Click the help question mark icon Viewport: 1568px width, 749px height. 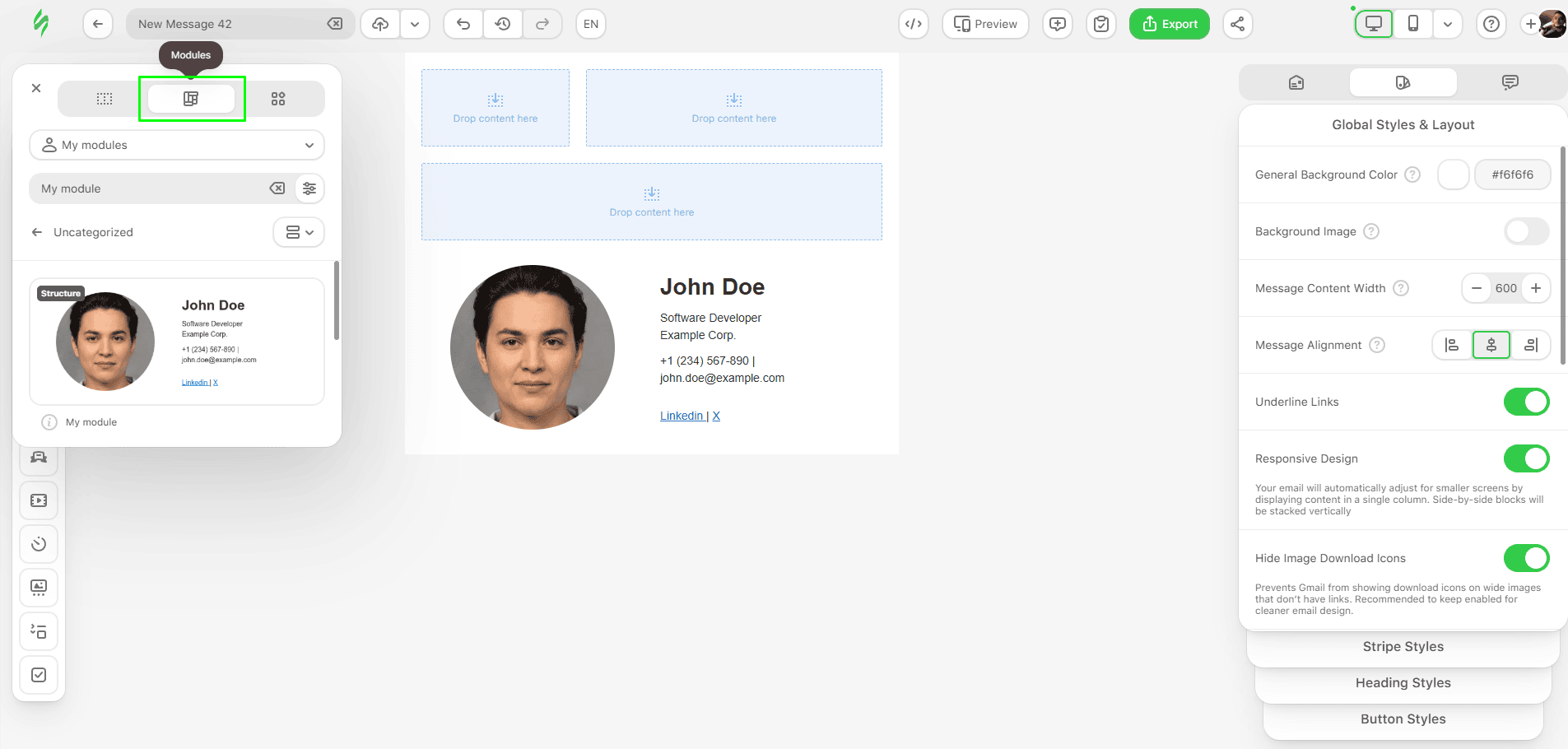pos(1491,24)
